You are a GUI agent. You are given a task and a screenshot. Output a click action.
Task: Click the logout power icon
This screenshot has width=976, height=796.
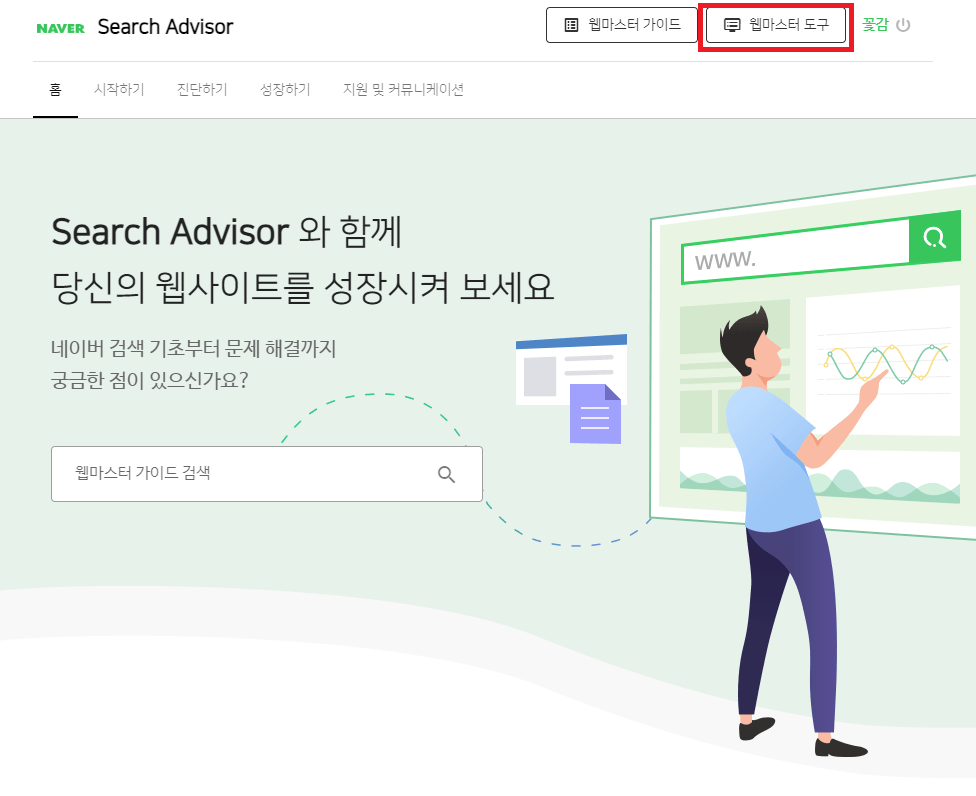(x=903, y=26)
